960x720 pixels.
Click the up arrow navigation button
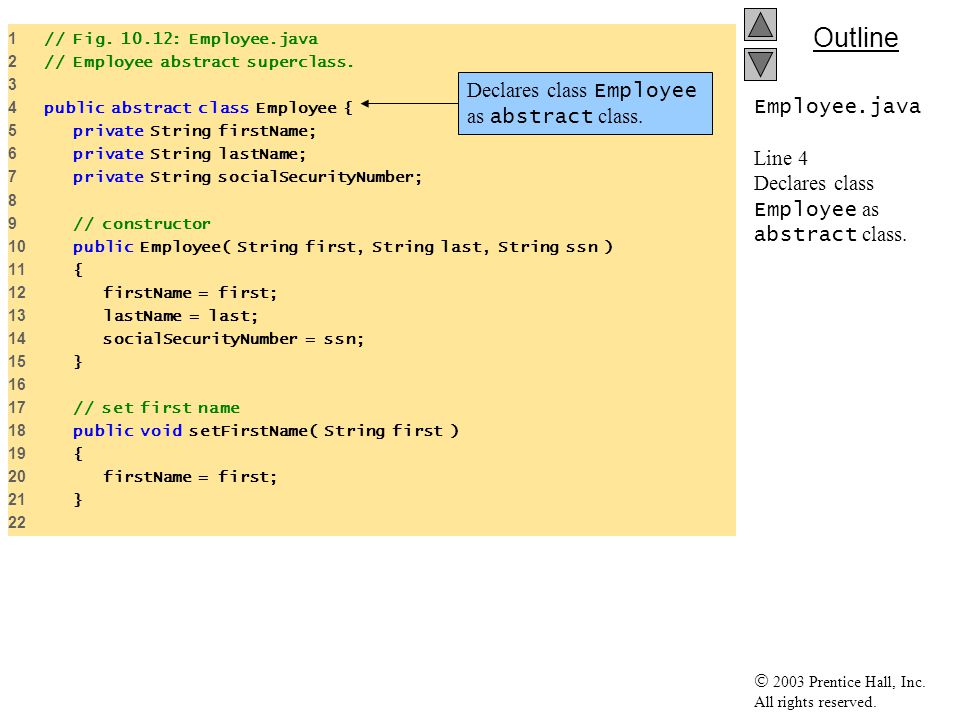tap(760, 24)
